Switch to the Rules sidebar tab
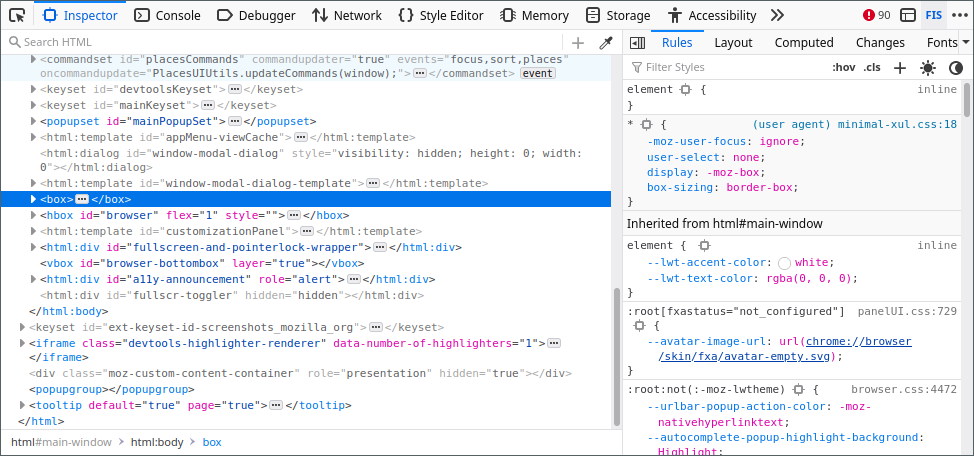 pyautogui.click(x=677, y=42)
